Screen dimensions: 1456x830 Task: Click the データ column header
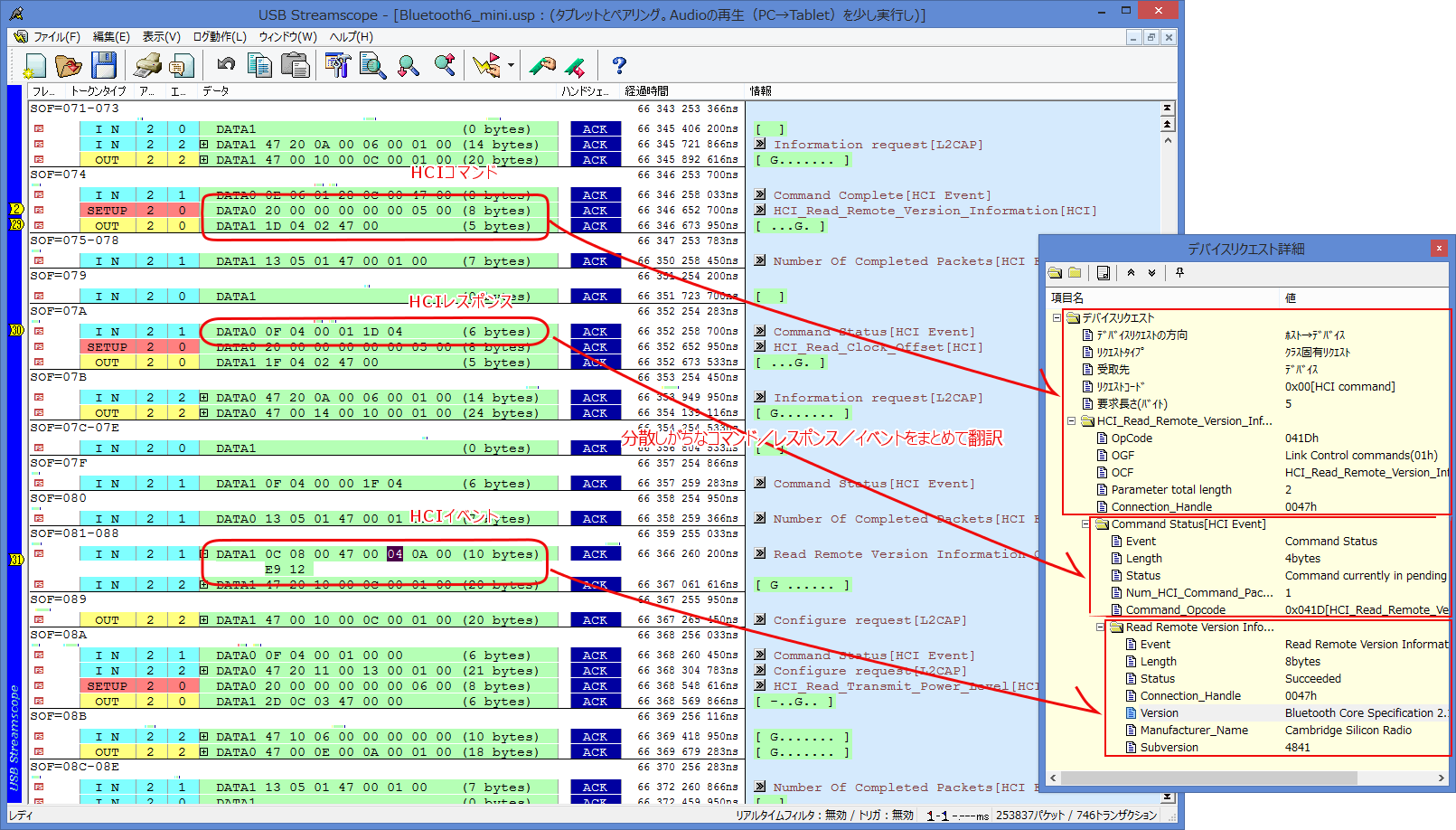378,91
